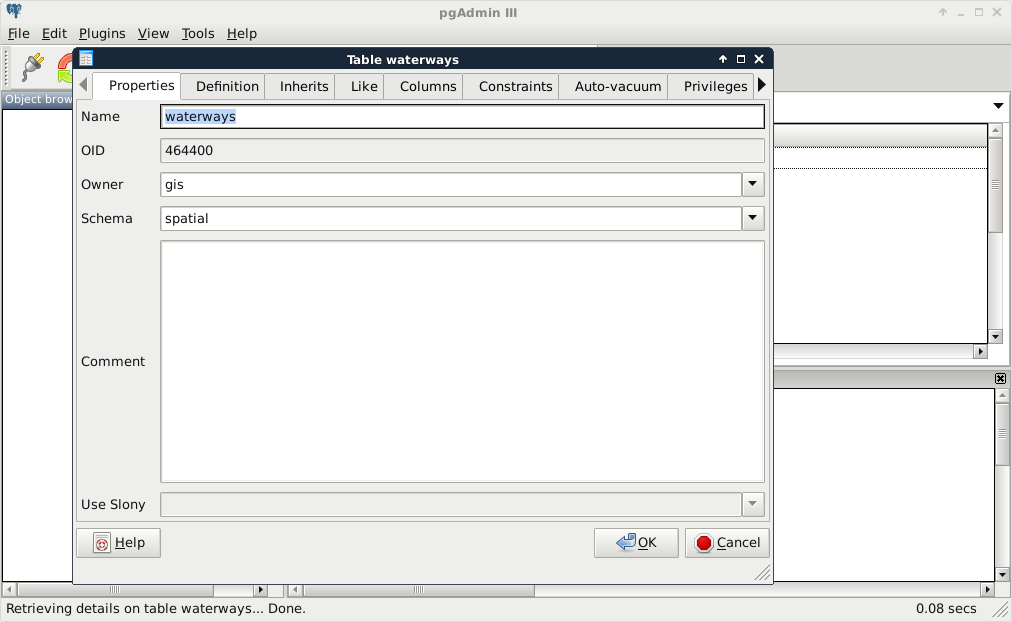Maximize the Table waterways dialog
Image resolution: width=1012 pixels, height=622 pixels.
(741, 59)
